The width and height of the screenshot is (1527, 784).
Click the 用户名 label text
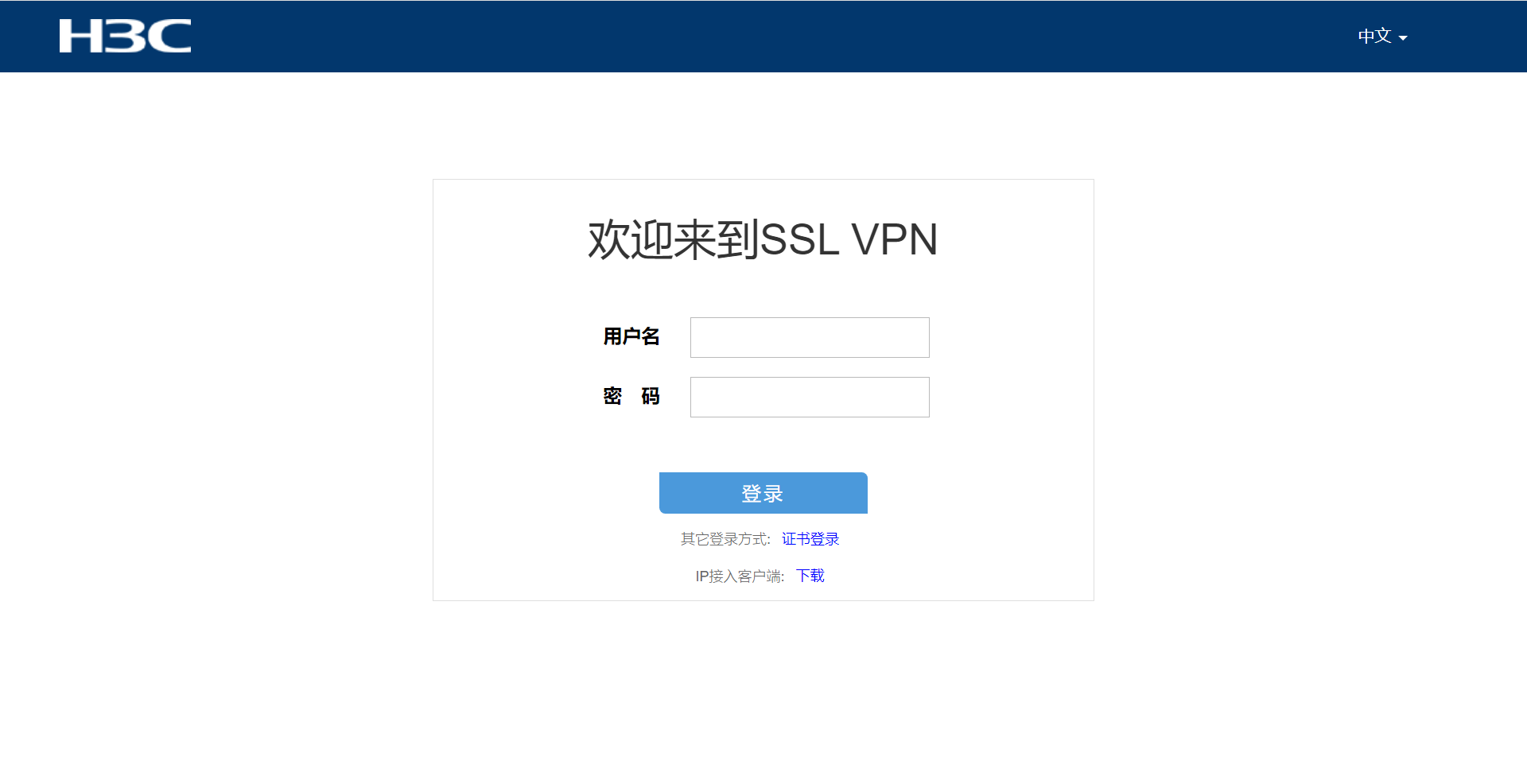click(631, 336)
